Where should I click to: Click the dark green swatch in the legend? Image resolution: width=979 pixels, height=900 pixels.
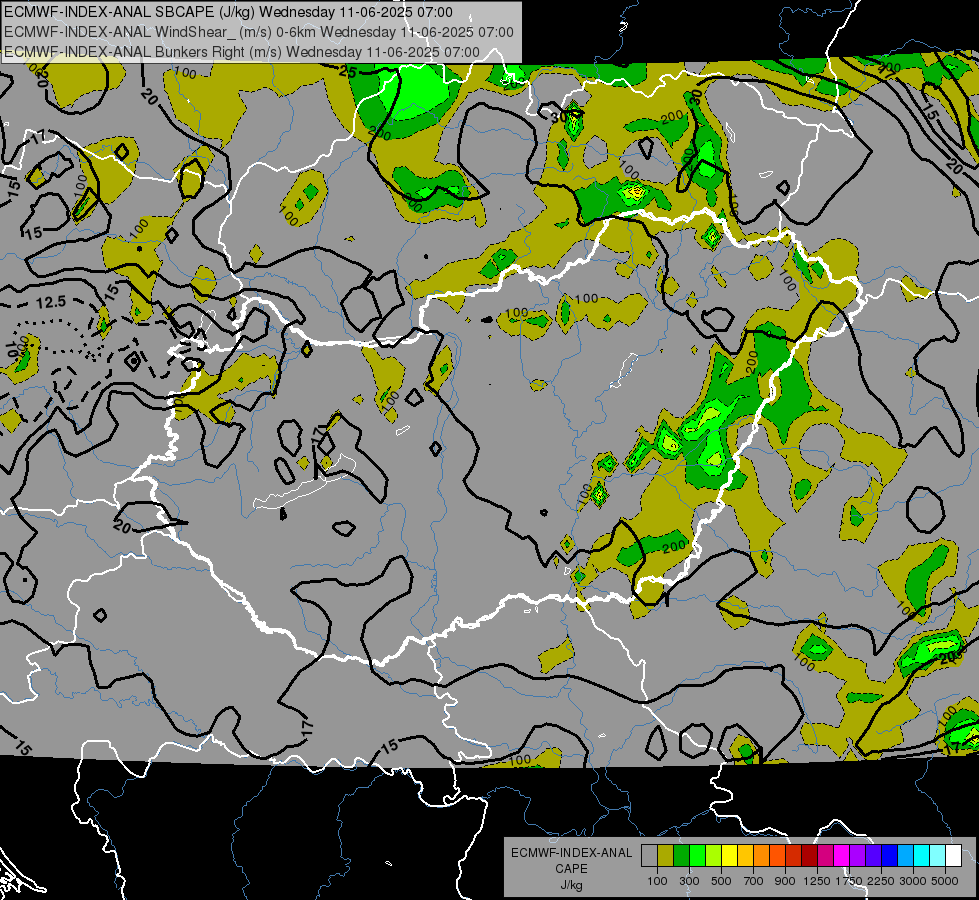[x=681, y=856]
